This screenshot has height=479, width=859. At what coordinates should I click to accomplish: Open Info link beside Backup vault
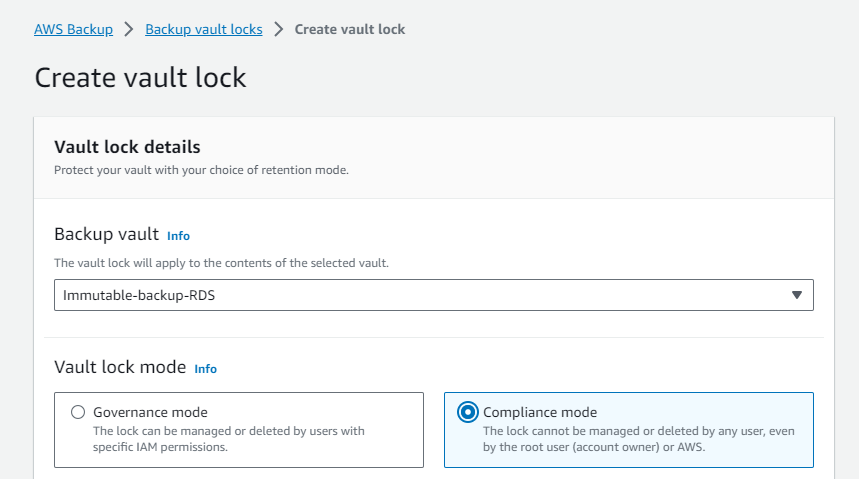click(178, 236)
